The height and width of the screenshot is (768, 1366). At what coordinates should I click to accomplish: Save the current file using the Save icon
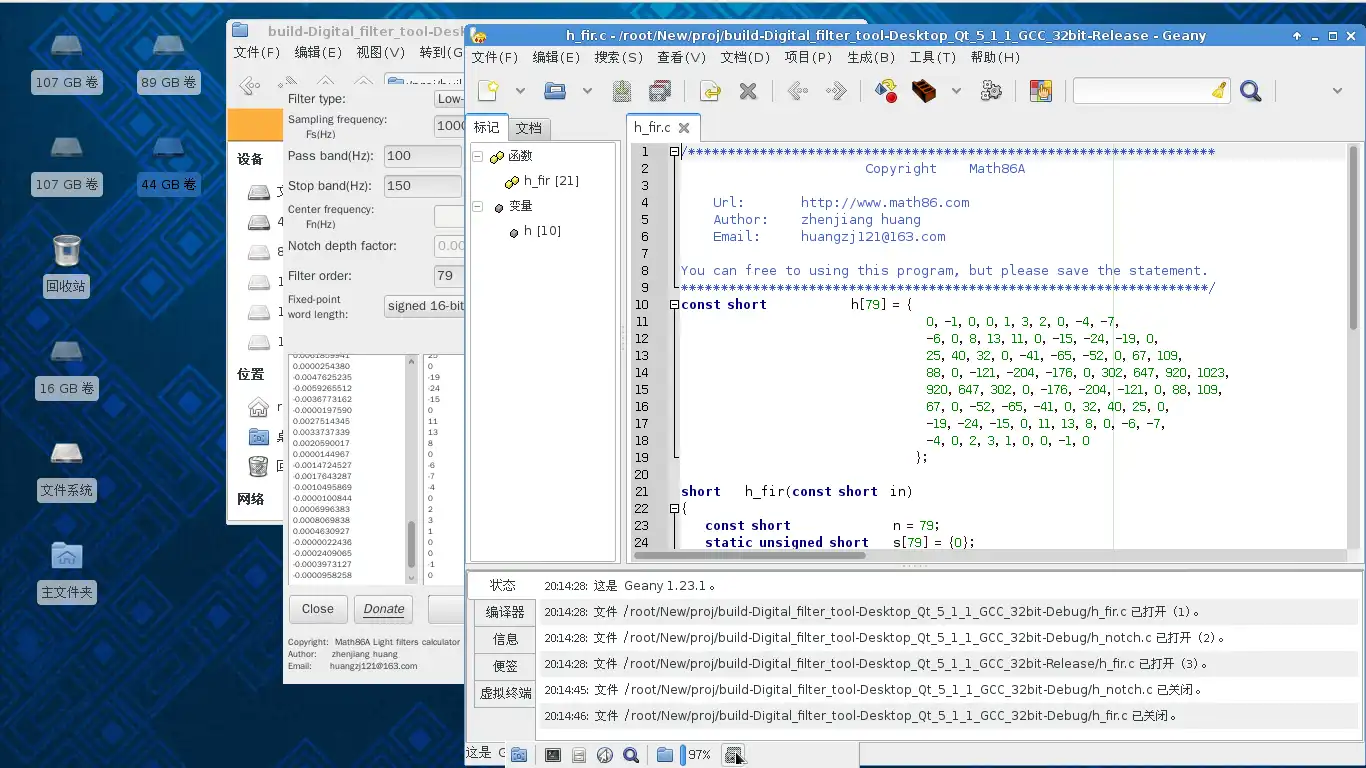tap(622, 91)
